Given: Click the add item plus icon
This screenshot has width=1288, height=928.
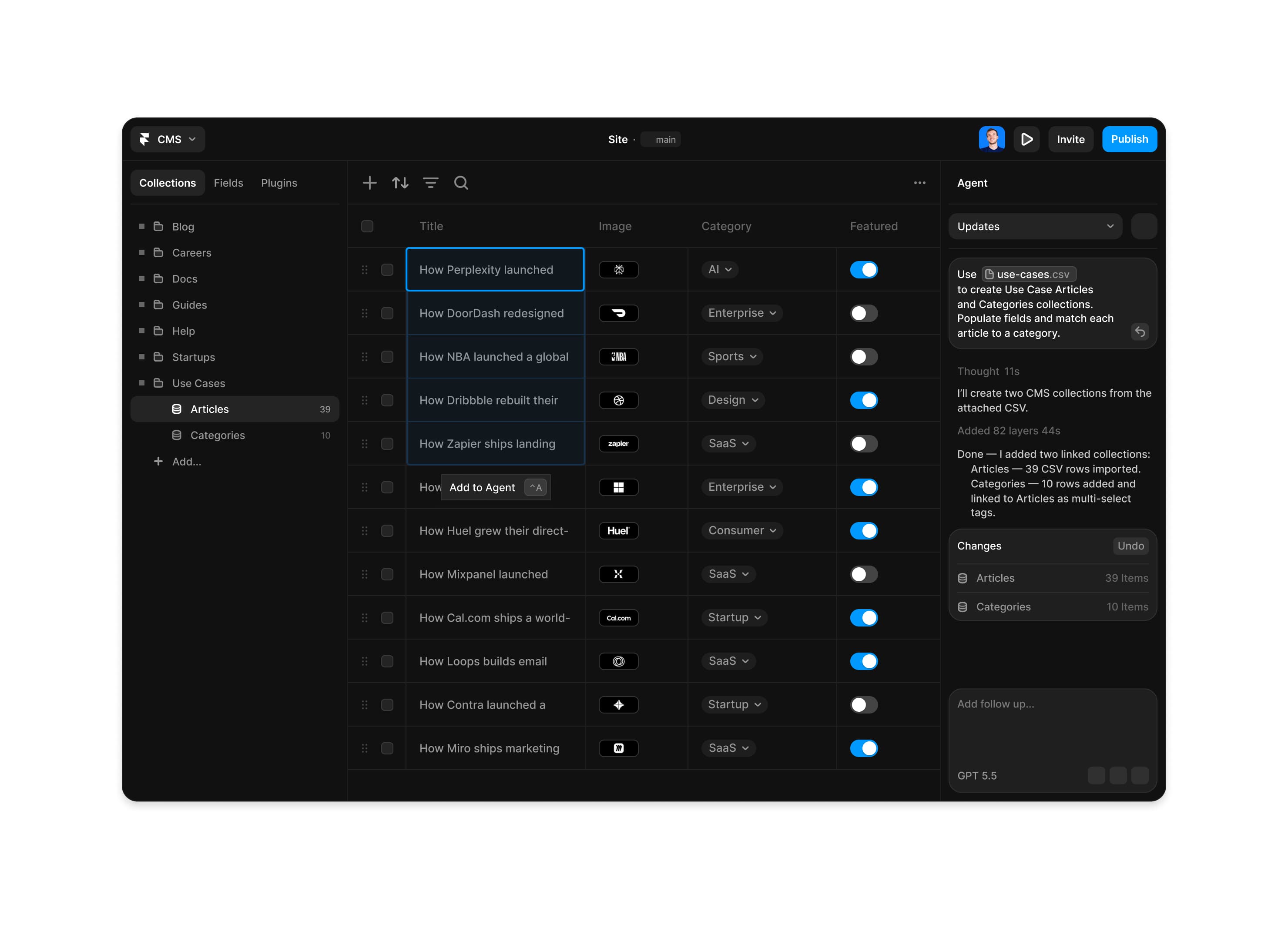Looking at the screenshot, I should coord(370,183).
